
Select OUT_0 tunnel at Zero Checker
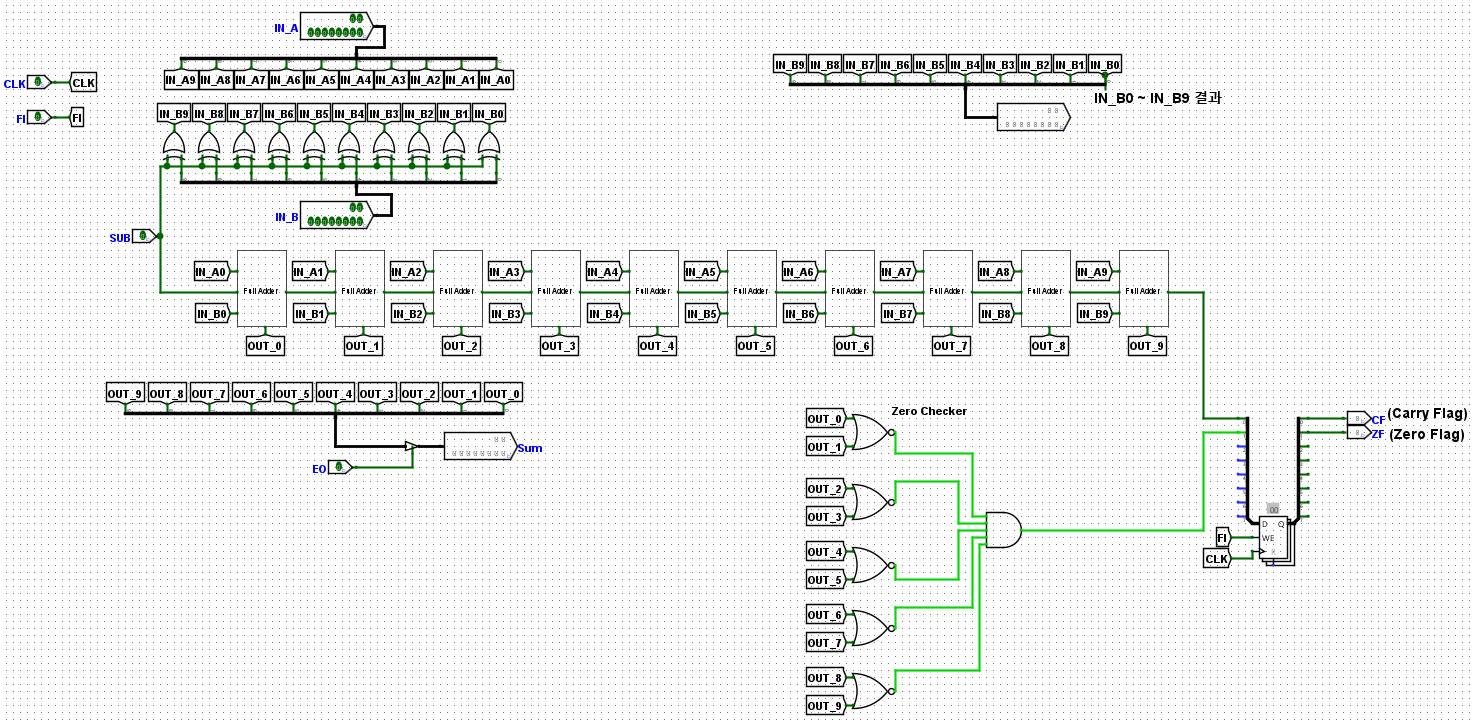[x=825, y=419]
